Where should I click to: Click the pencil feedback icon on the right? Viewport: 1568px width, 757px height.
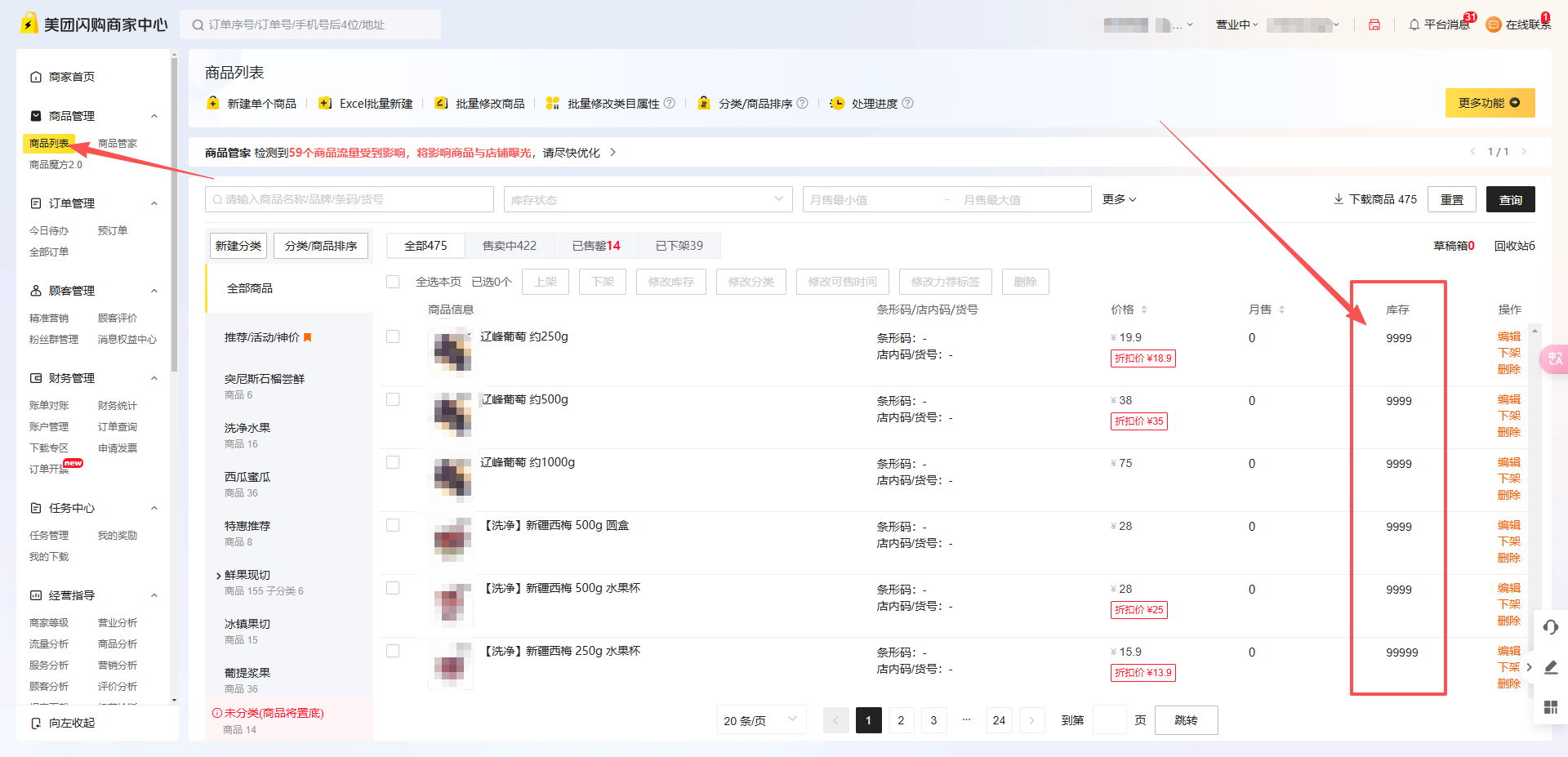[1551, 667]
